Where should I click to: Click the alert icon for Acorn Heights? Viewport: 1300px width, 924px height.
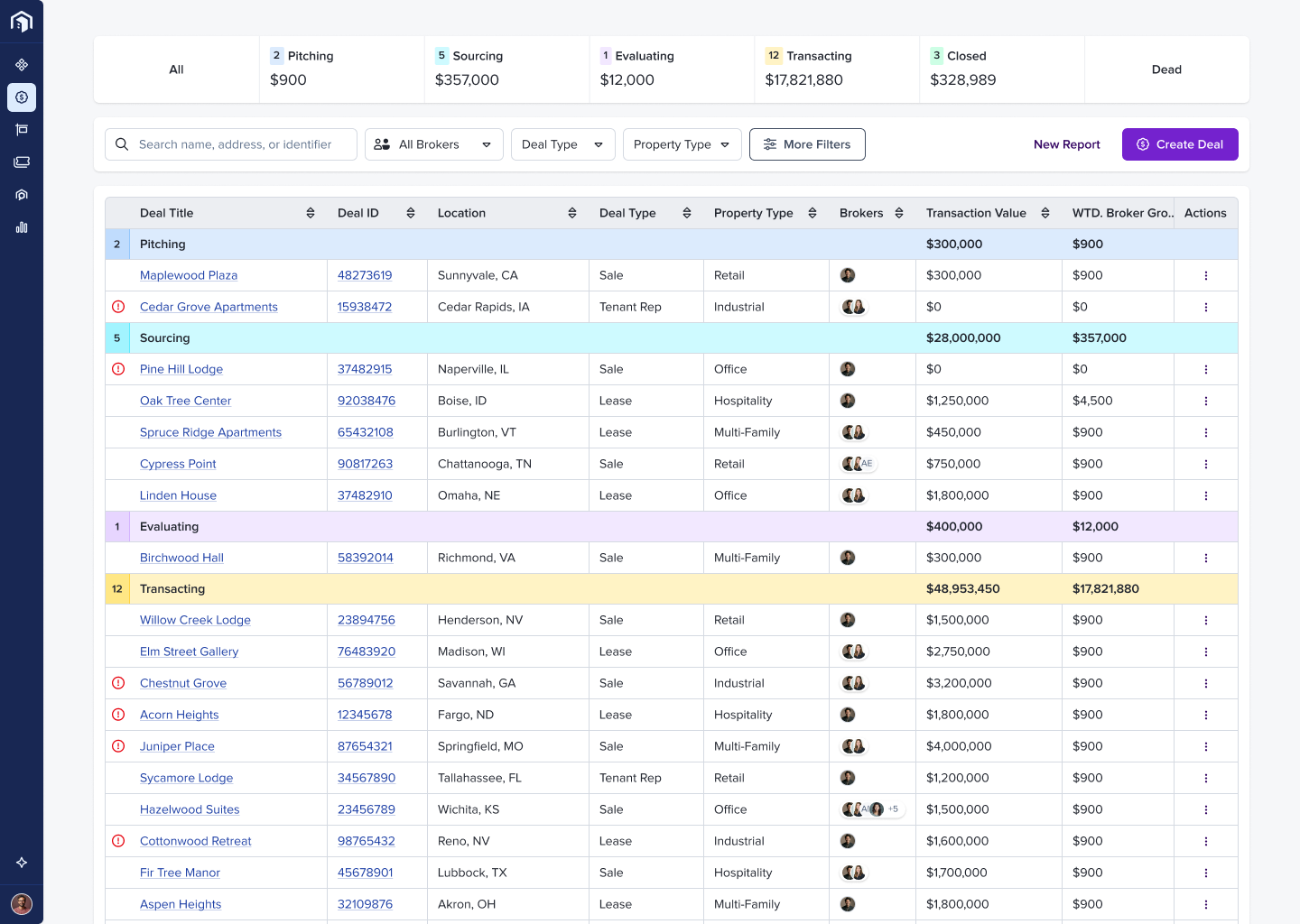tap(118, 715)
